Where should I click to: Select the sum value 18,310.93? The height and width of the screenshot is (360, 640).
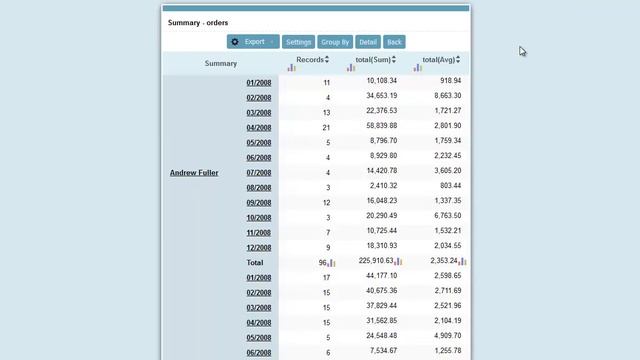(x=382, y=246)
